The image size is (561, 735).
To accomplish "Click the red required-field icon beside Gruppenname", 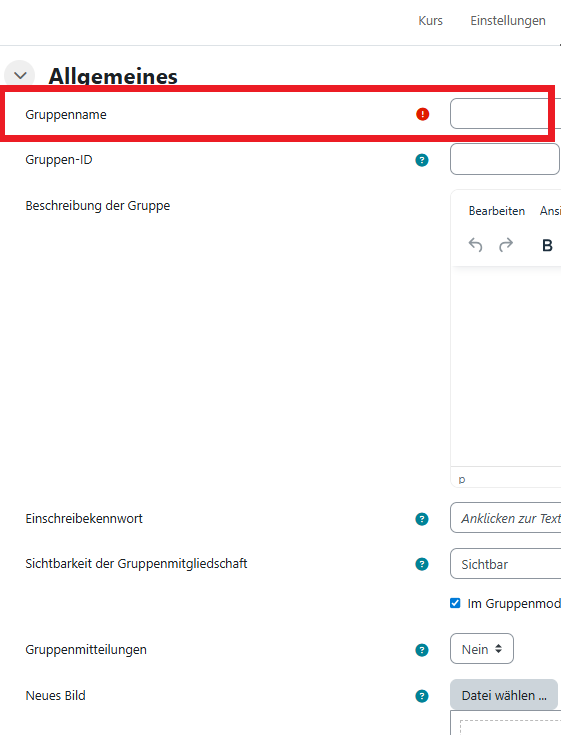I will [x=422, y=114].
